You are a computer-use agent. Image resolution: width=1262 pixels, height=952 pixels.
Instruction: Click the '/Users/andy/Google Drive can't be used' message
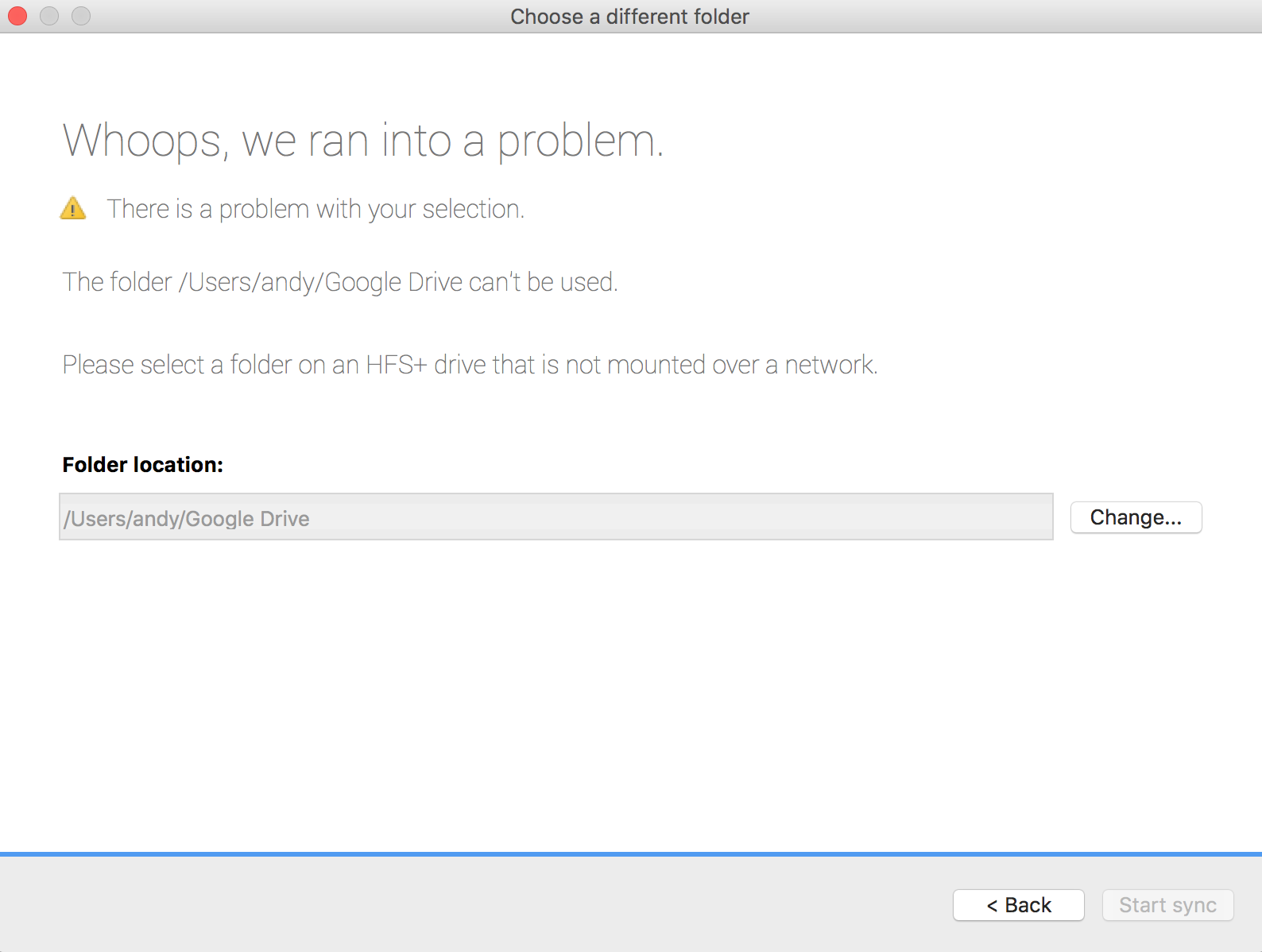340,282
